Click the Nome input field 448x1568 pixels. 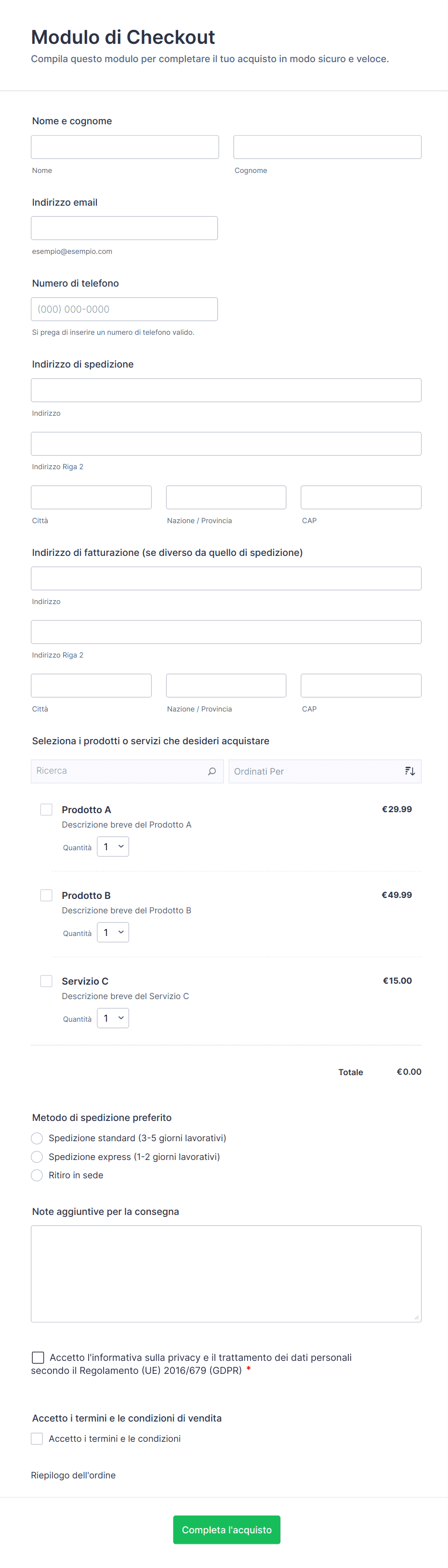tap(125, 147)
